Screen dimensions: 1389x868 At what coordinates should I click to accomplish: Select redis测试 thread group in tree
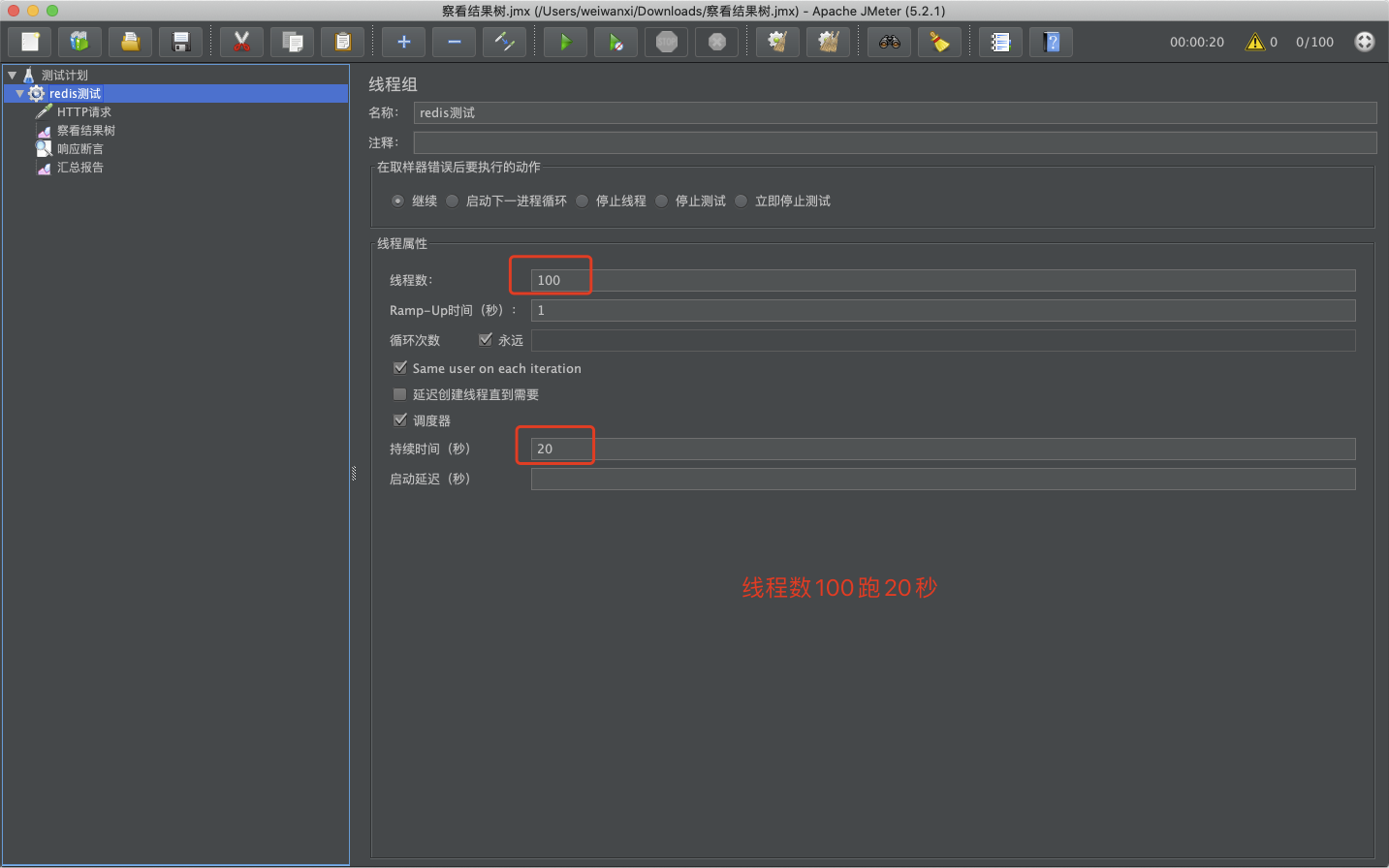(76, 93)
